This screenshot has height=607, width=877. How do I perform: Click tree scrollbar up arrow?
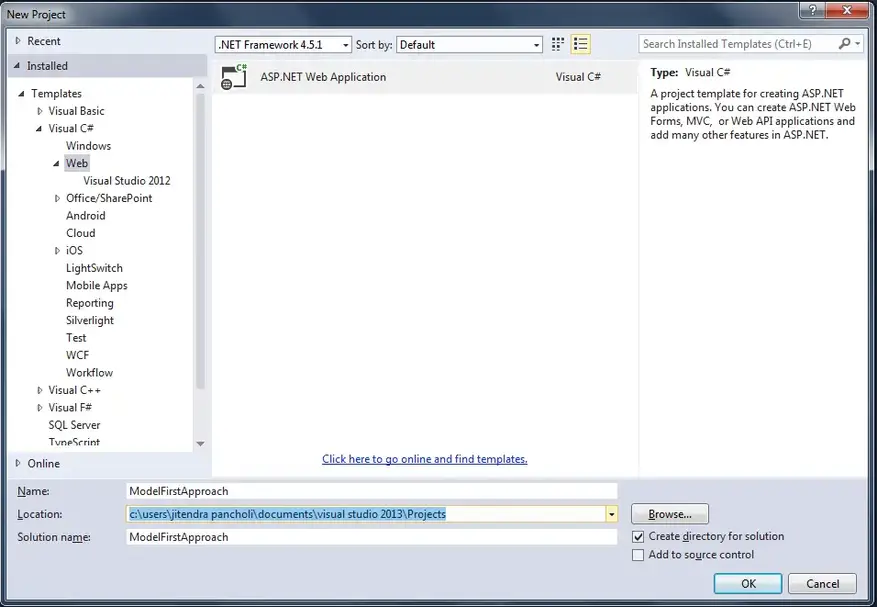point(200,86)
